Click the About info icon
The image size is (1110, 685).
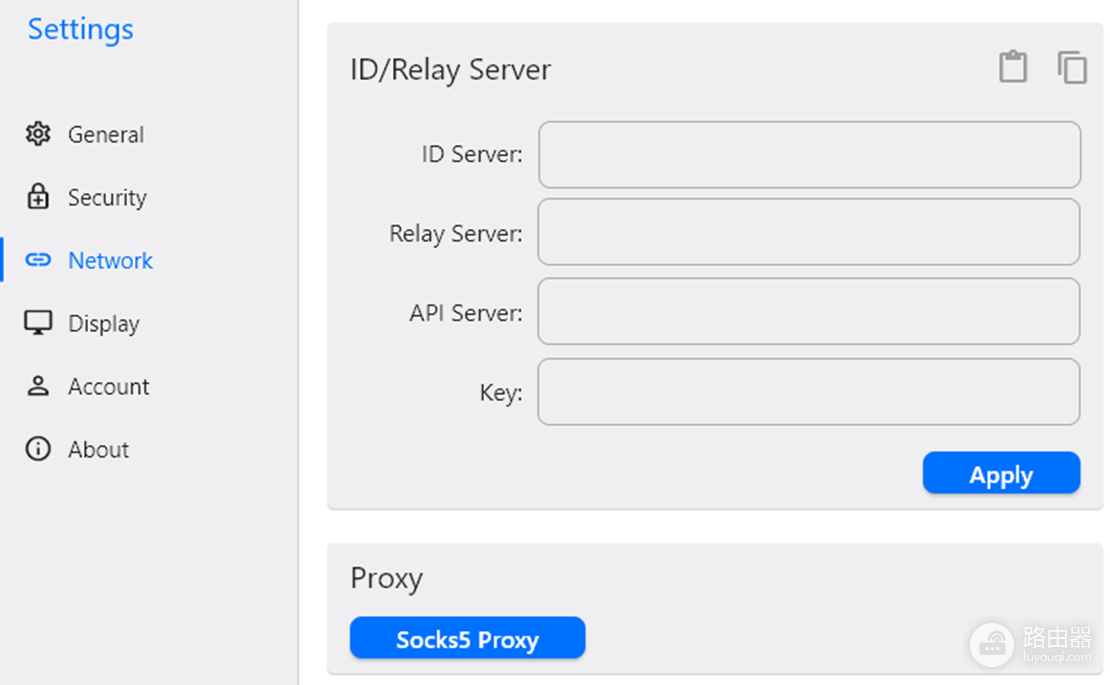(x=38, y=449)
